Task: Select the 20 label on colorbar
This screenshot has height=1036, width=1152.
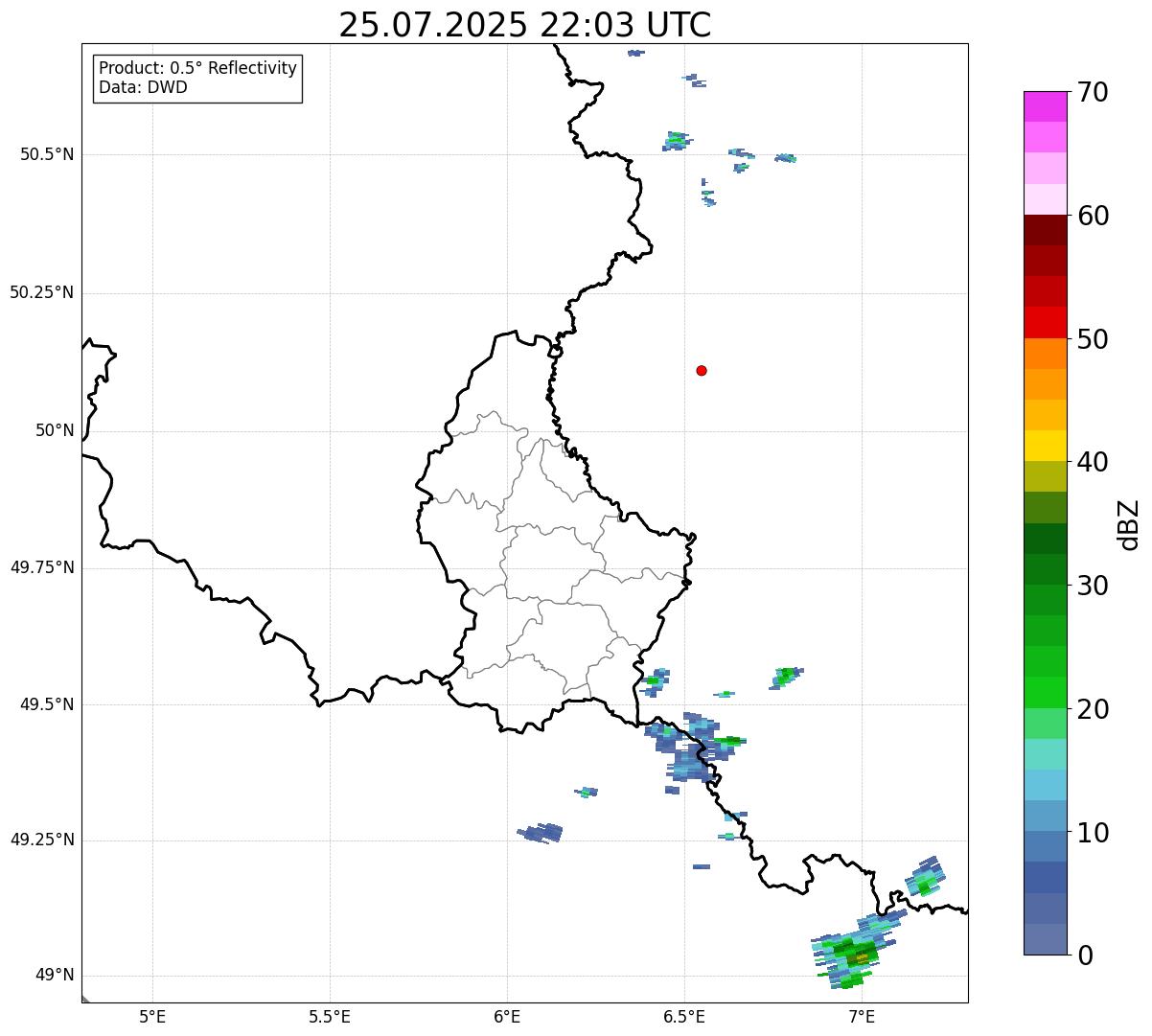Action: click(1093, 709)
